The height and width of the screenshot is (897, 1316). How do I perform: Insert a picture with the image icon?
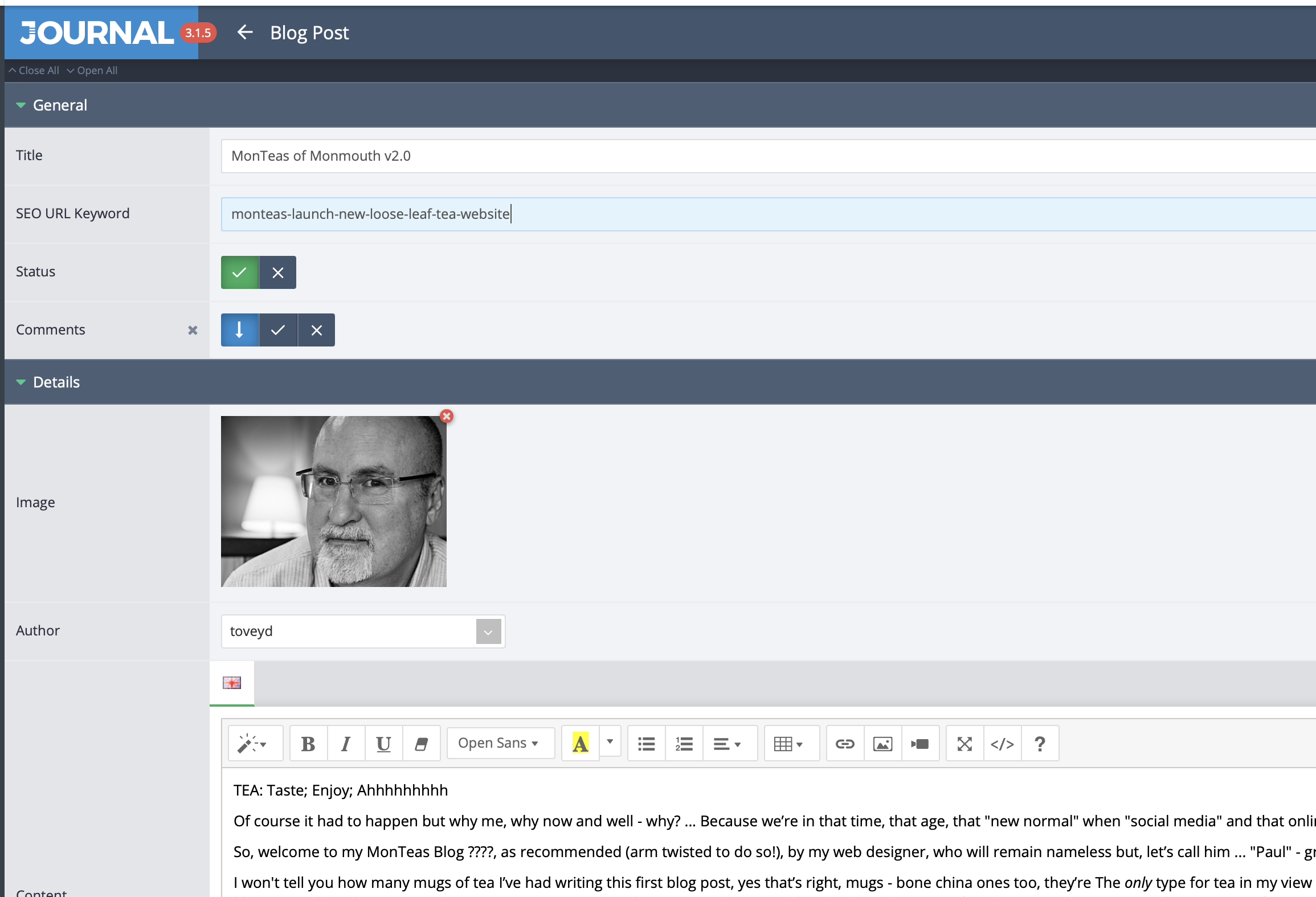882,744
